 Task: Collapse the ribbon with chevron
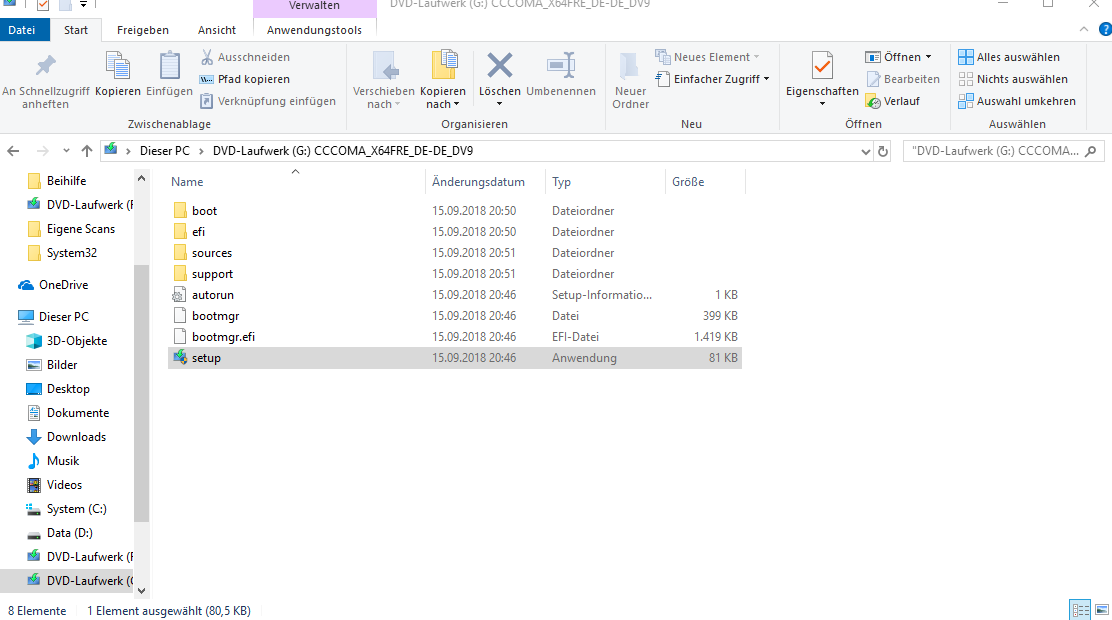tap(1084, 29)
